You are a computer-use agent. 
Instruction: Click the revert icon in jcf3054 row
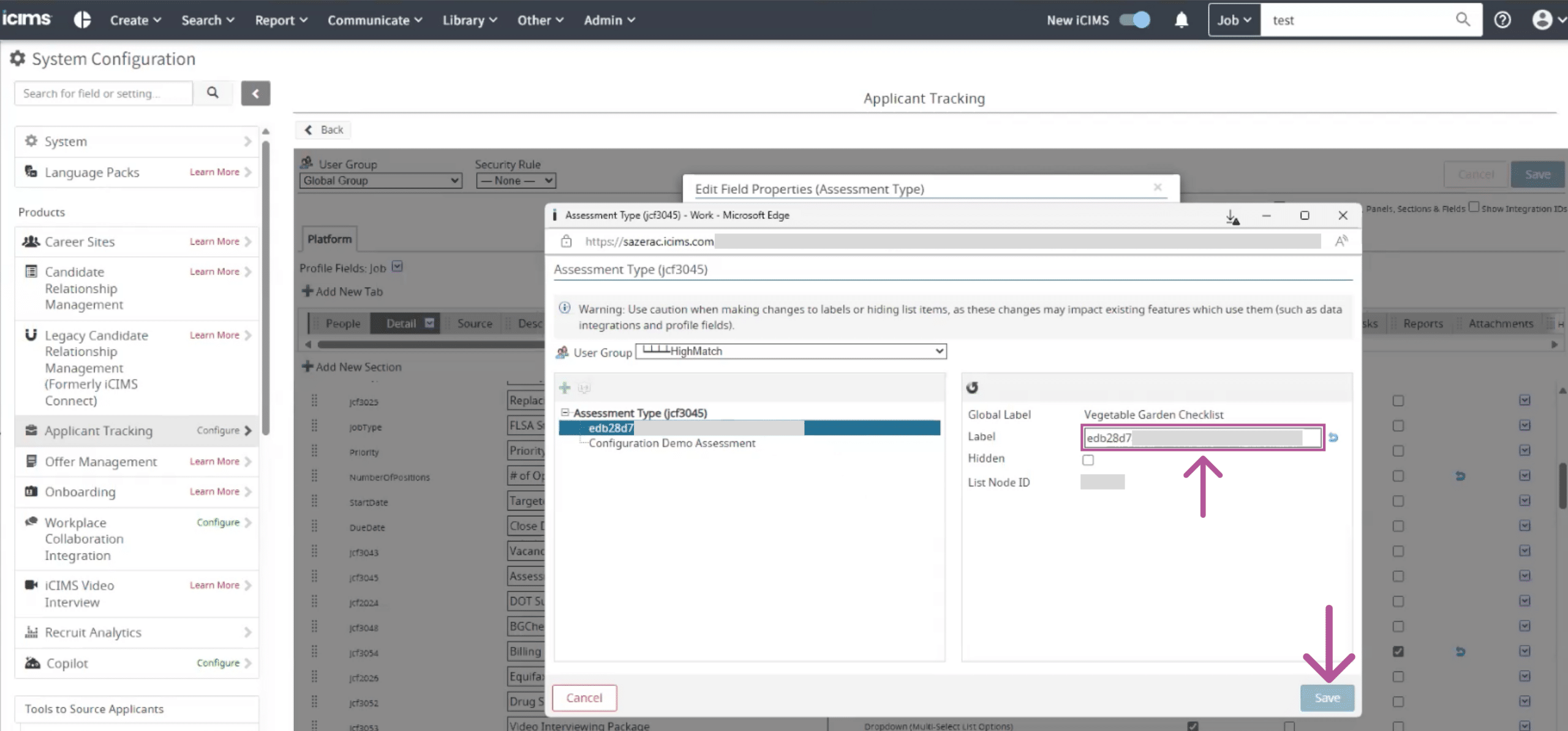1460,651
